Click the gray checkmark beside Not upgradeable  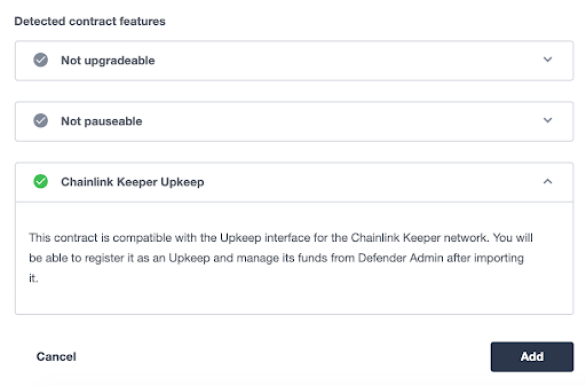click(41, 60)
